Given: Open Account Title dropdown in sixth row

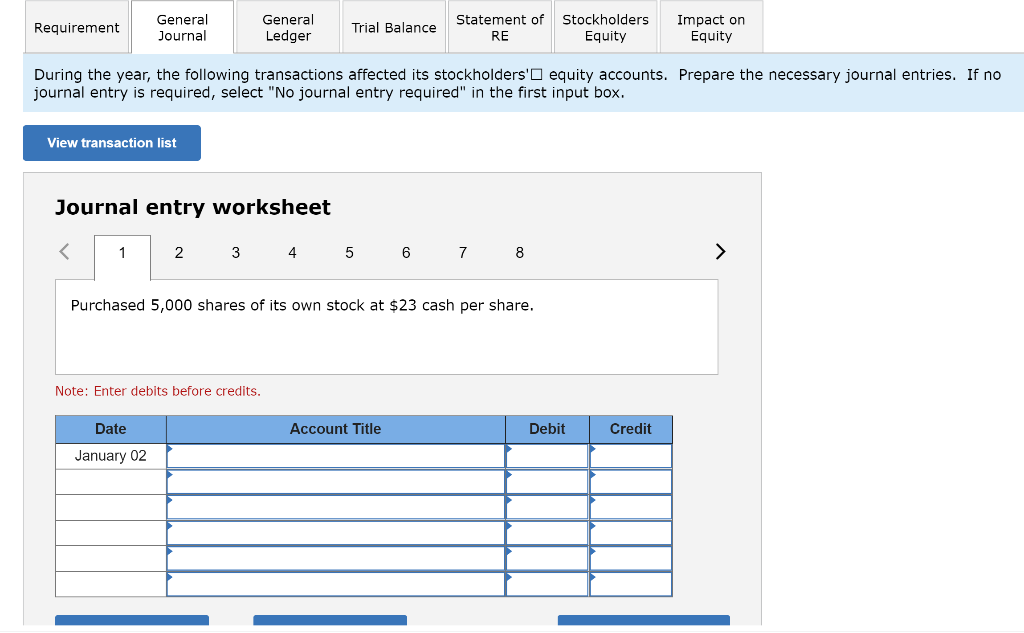Looking at the screenshot, I should pos(336,584).
